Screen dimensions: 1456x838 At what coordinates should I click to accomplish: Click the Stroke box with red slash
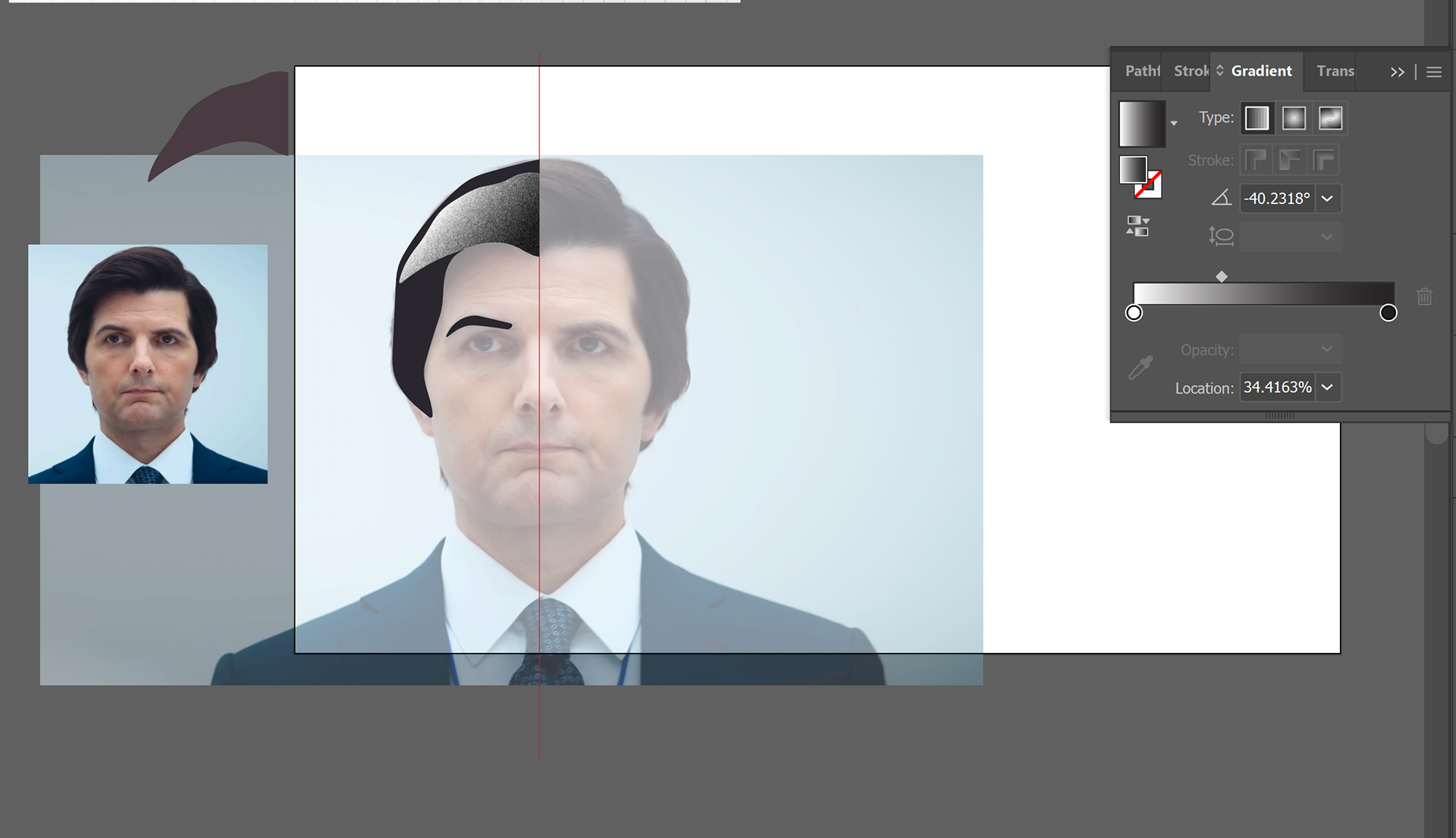point(1150,187)
